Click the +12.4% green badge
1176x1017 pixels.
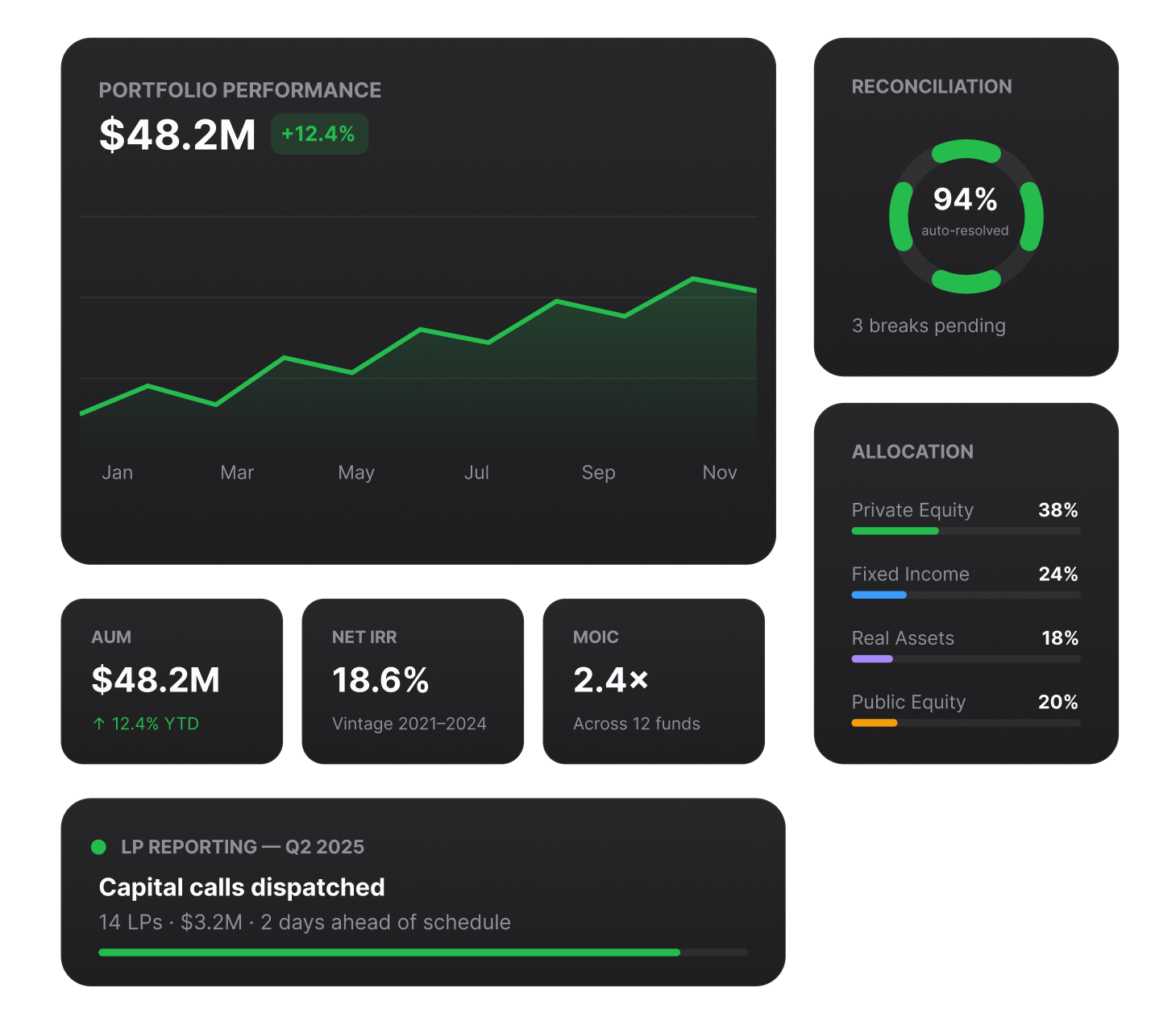319,134
